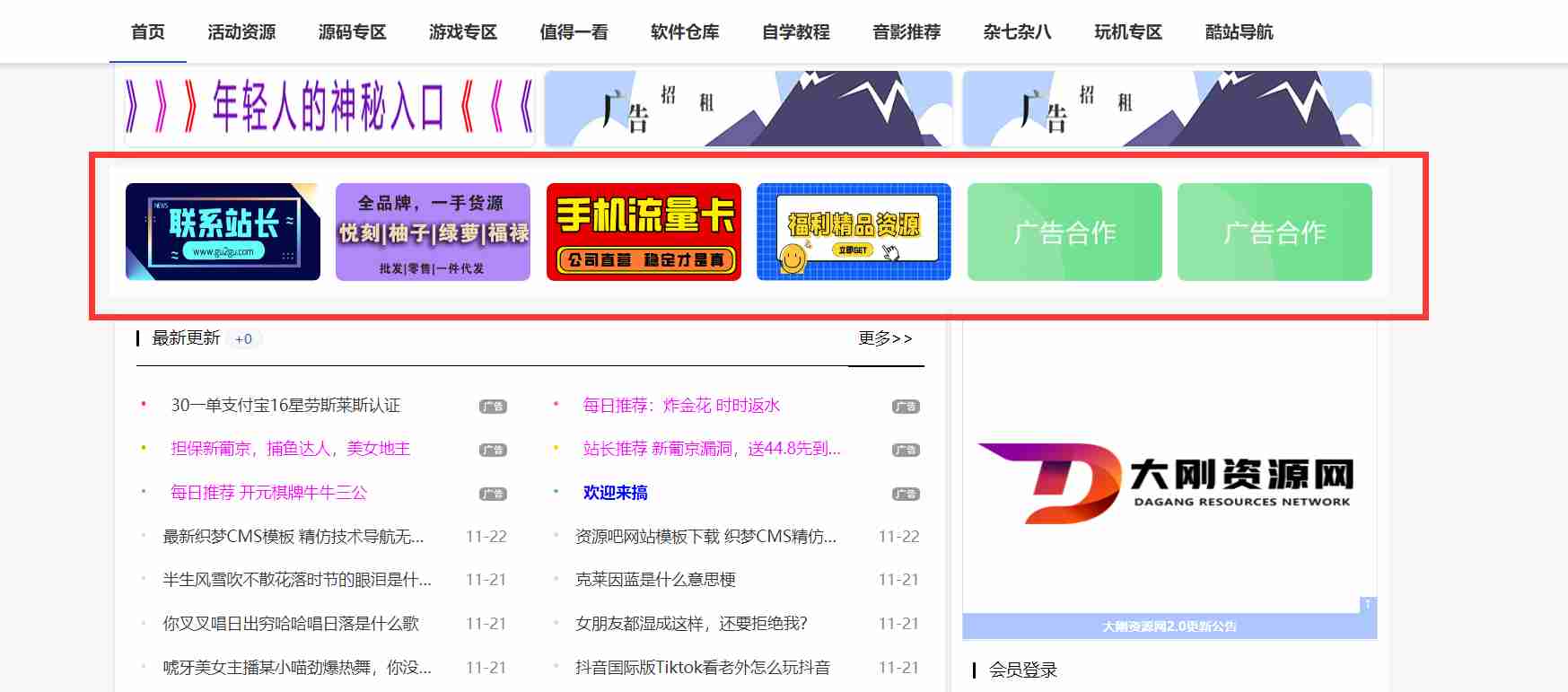Open 酷站导航 in the top menu
Image resolution: width=1568 pixels, height=692 pixels.
(x=1239, y=32)
